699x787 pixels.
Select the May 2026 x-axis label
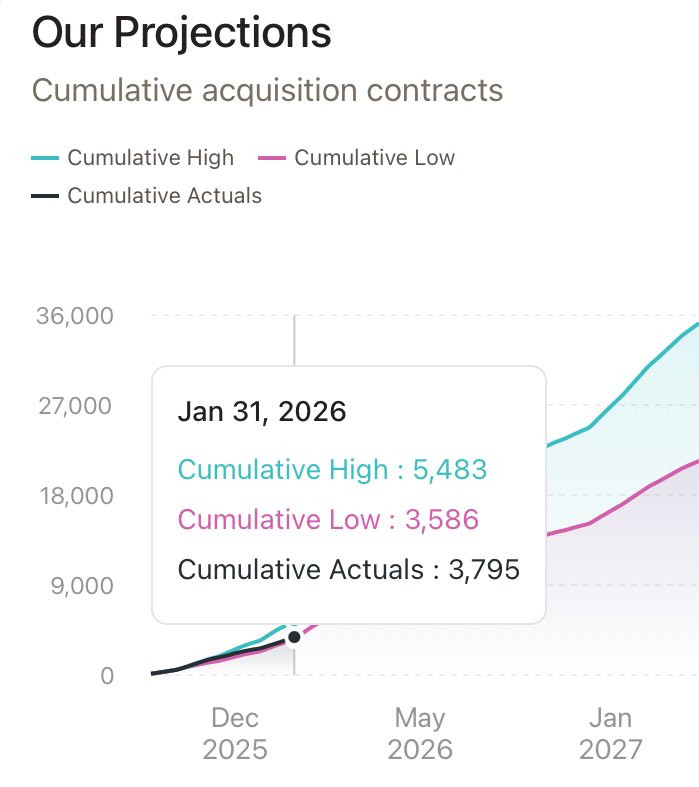coord(420,733)
